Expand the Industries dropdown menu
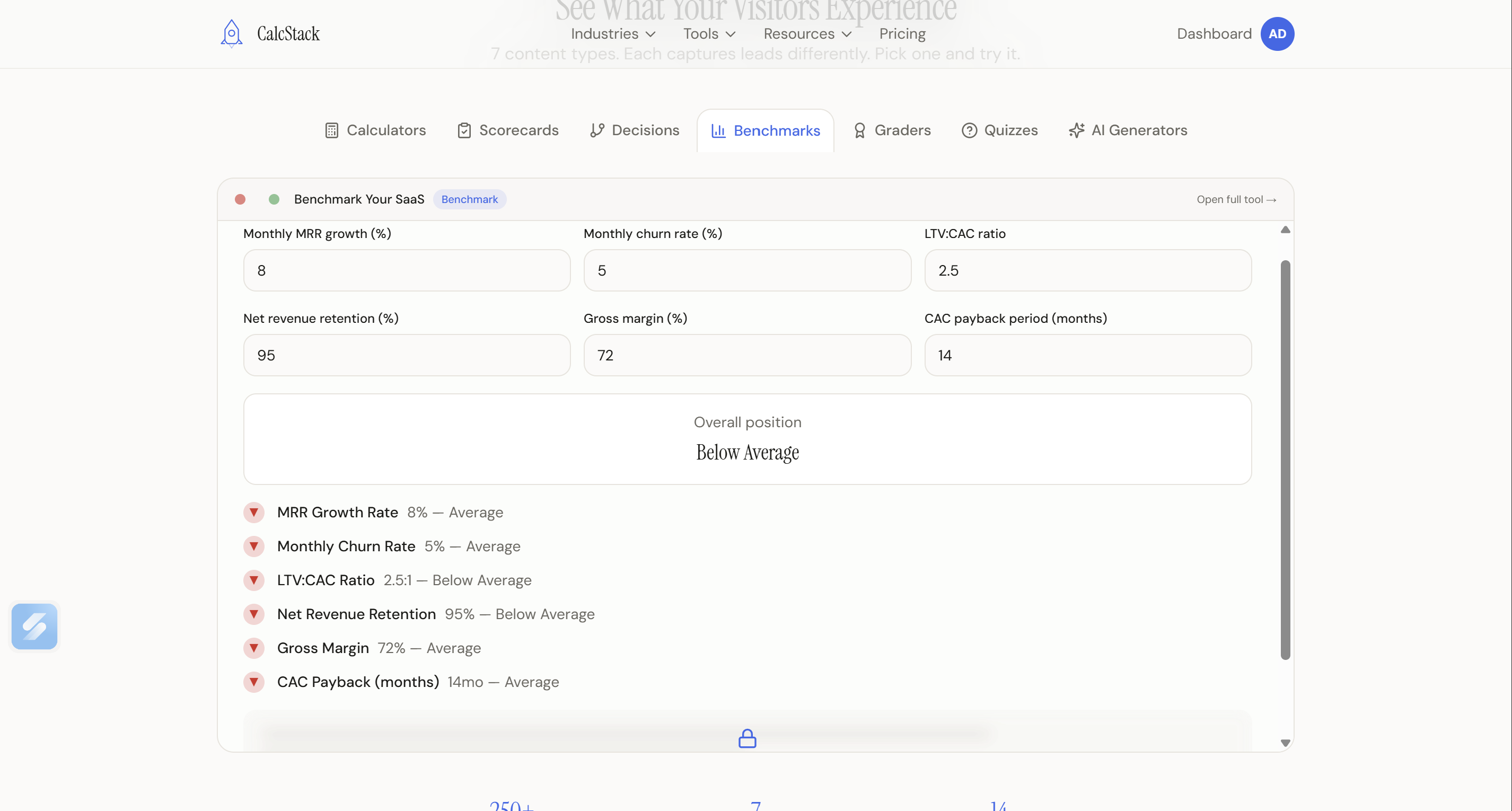Image resolution: width=1512 pixels, height=811 pixels. pos(613,33)
